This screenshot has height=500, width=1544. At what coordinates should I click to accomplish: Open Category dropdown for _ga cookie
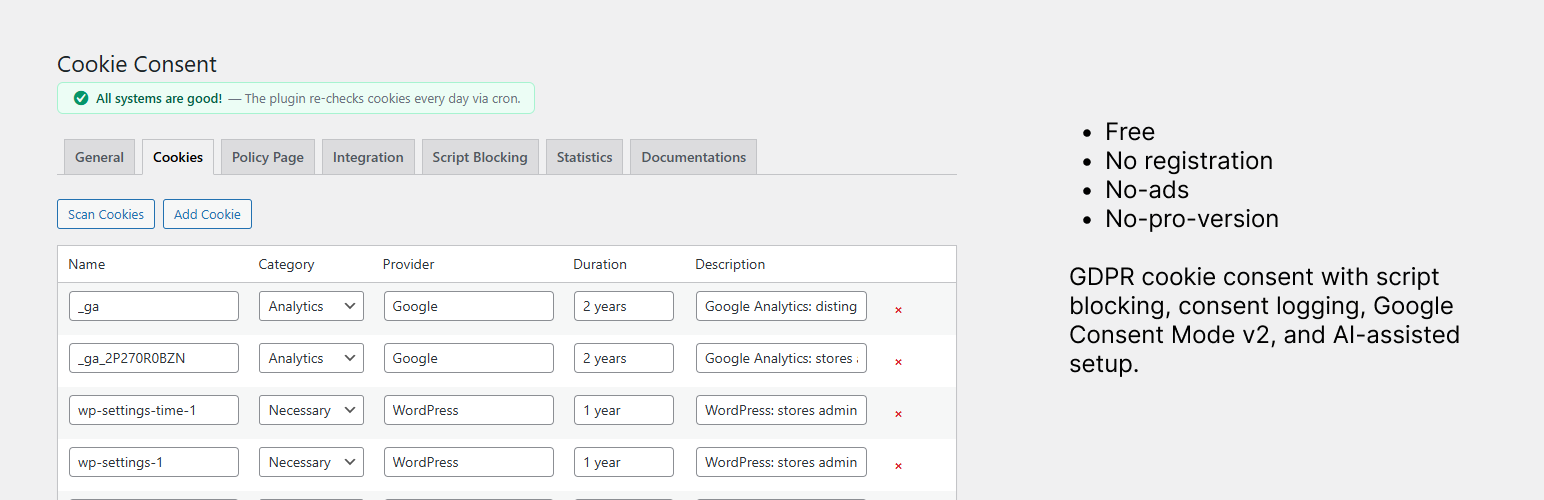click(311, 306)
